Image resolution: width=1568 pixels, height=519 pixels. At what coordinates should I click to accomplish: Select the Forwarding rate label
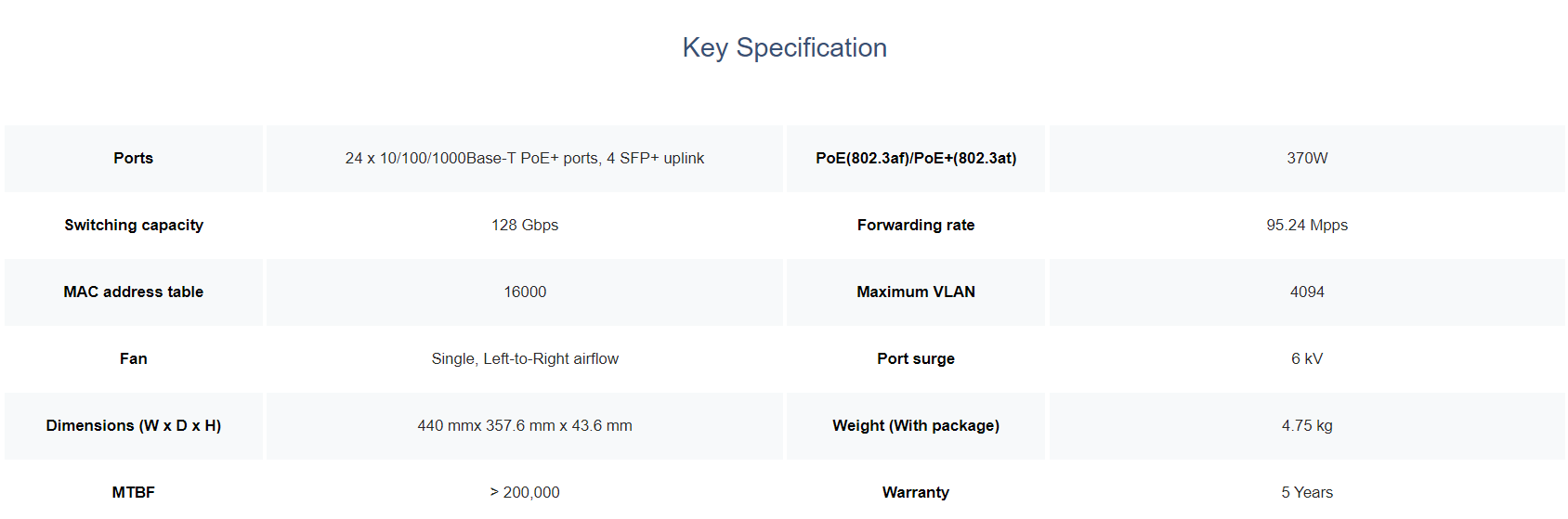pos(916,226)
